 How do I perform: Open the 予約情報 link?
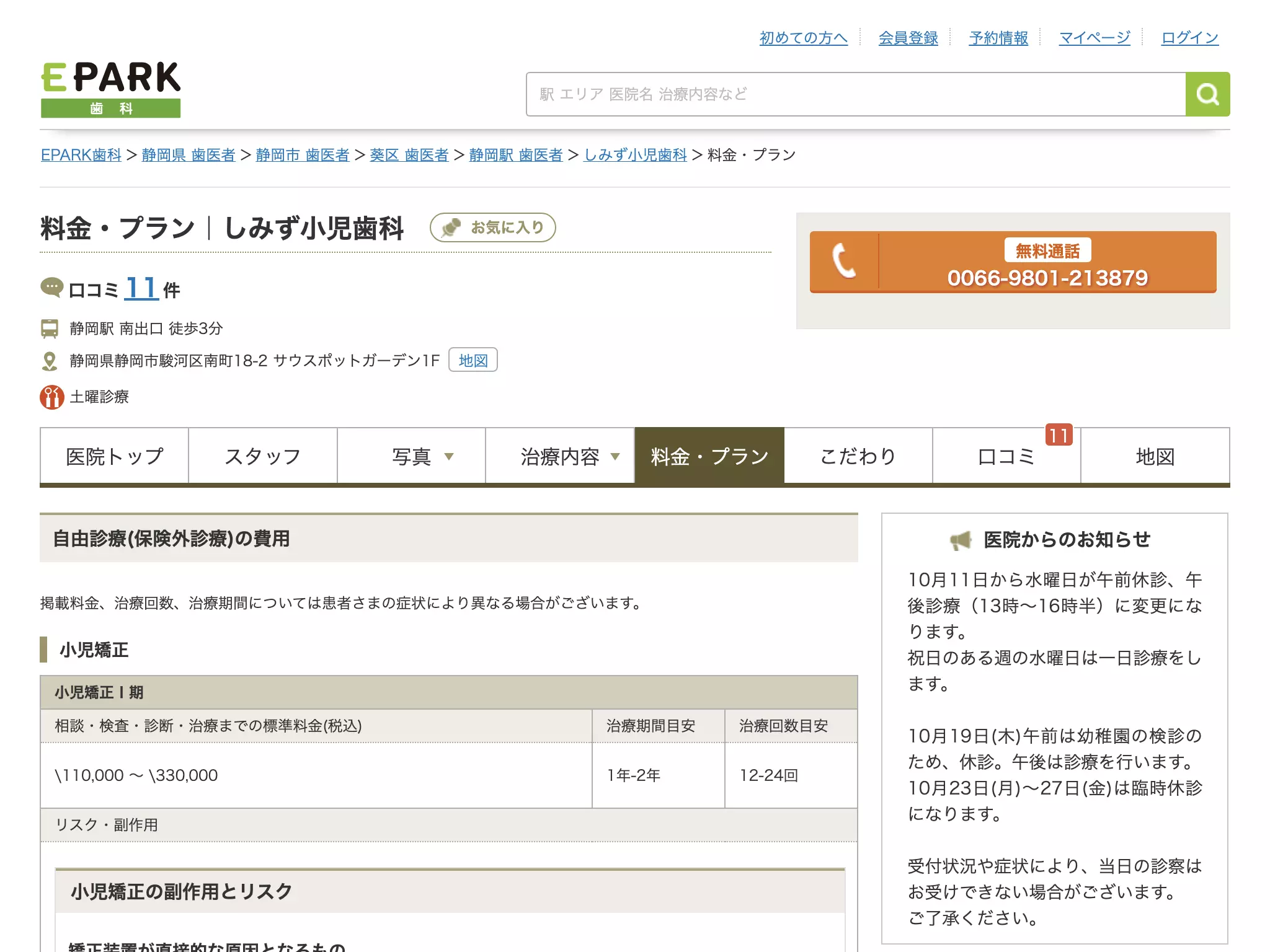pyautogui.click(x=998, y=38)
